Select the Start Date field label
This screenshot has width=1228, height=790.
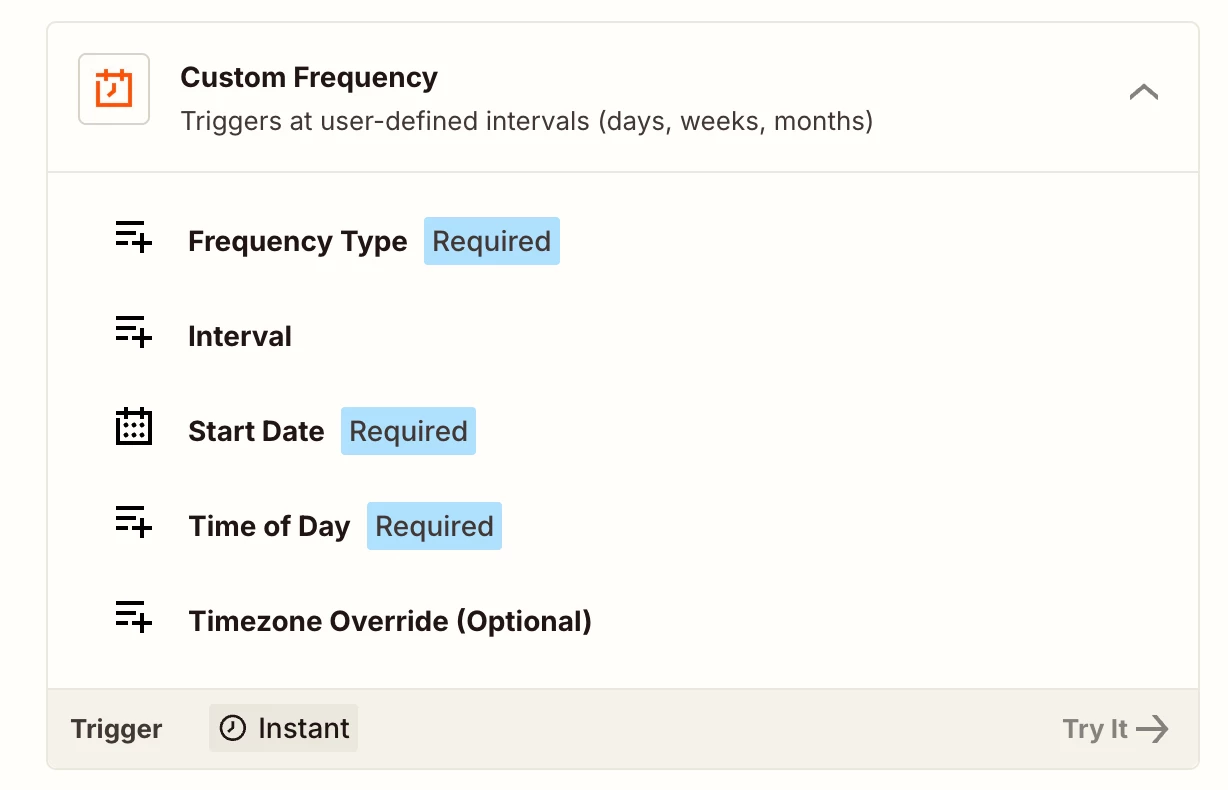(x=256, y=432)
